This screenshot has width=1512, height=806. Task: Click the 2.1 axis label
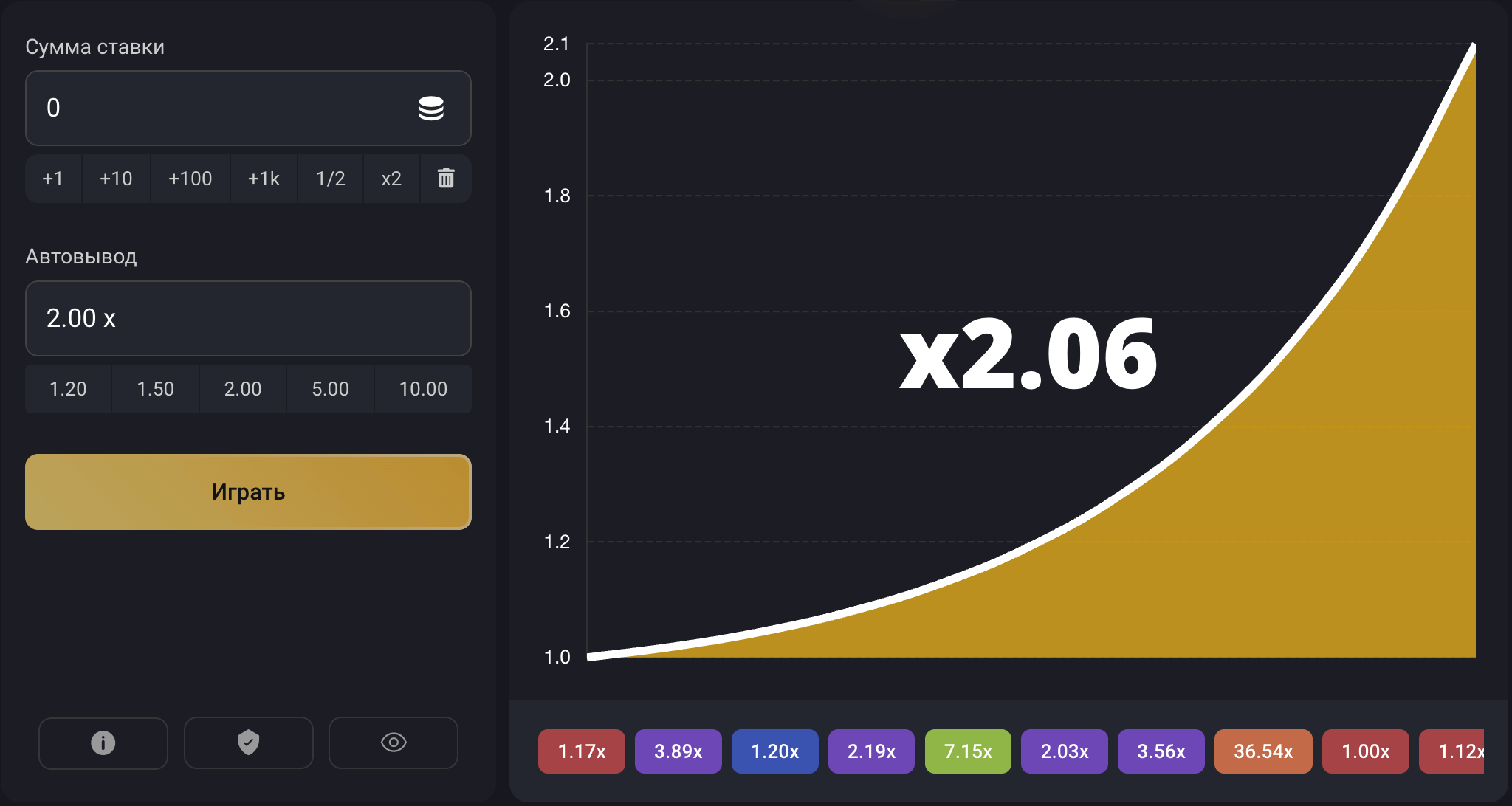tap(557, 44)
